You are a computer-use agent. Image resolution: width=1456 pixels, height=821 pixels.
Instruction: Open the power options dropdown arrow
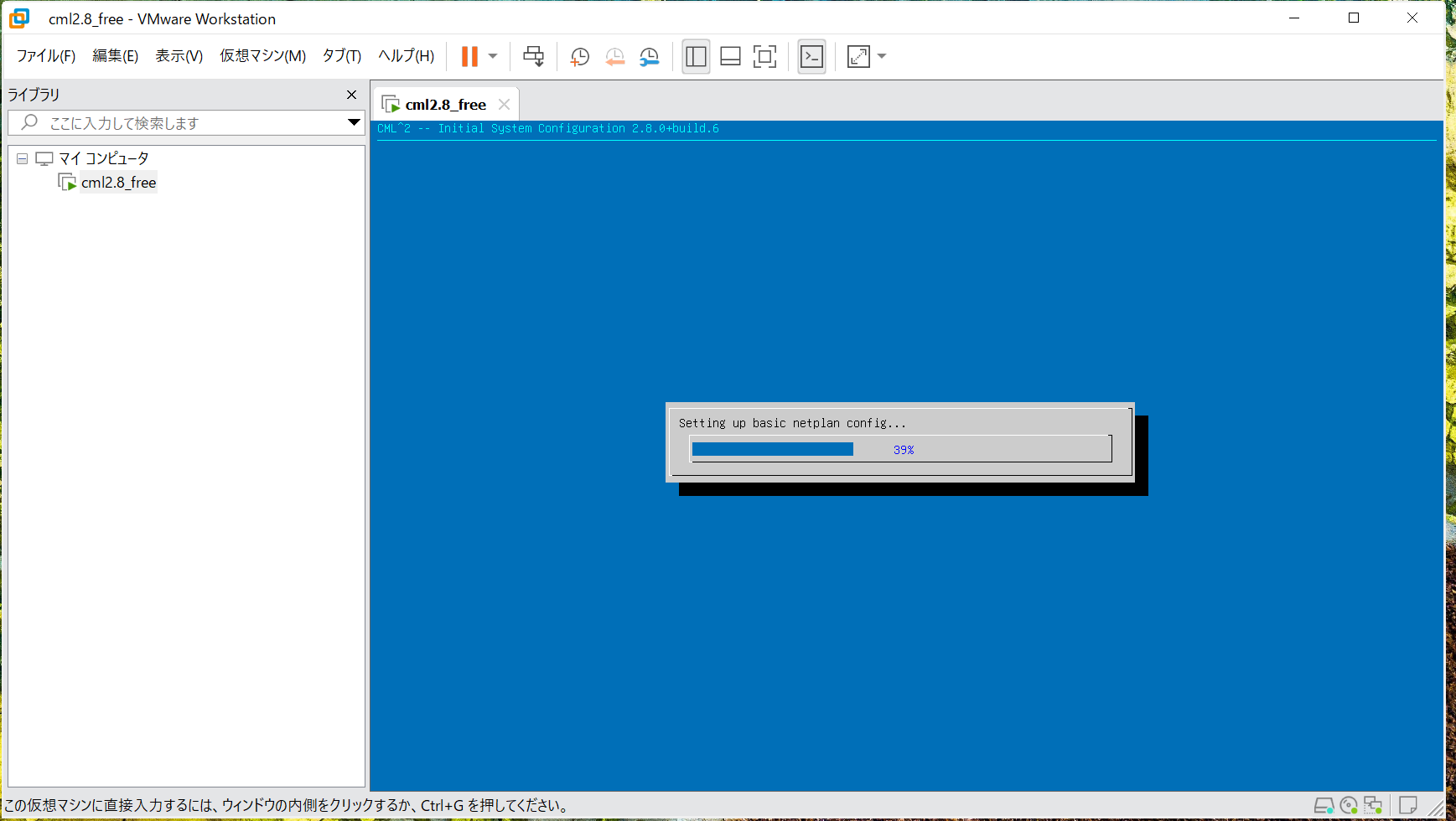[x=493, y=56]
